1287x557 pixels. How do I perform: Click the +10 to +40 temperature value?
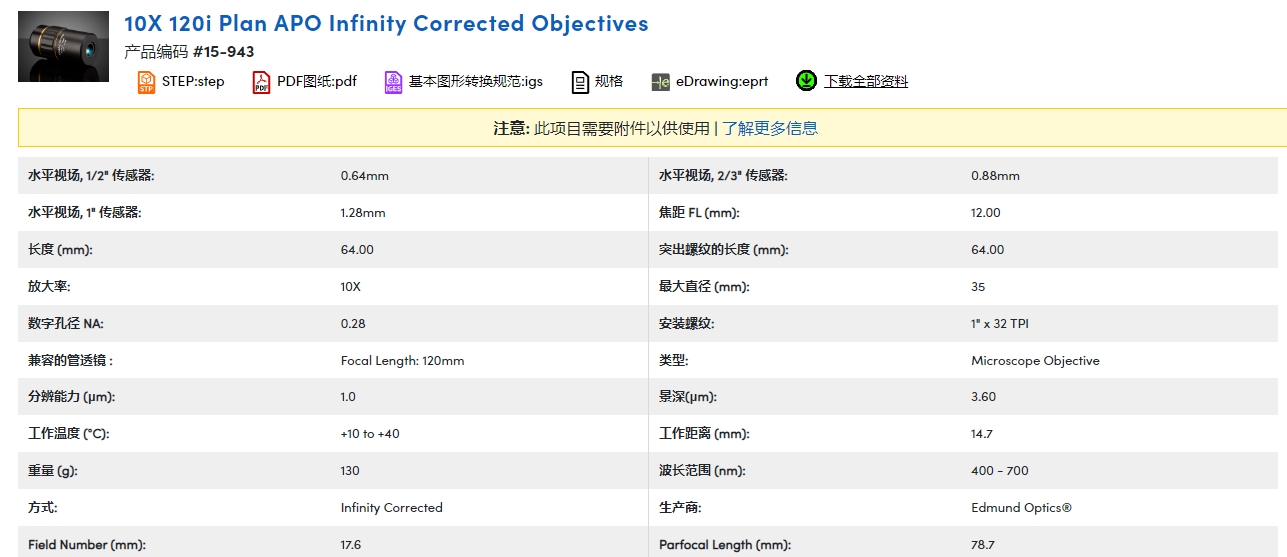(x=370, y=434)
